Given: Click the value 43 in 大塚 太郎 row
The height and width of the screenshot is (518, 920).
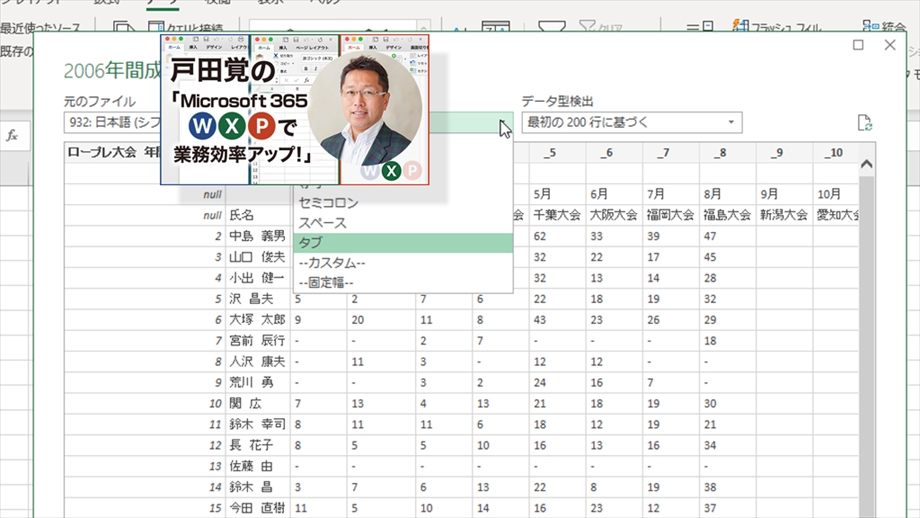Looking at the screenshot, I should 540,320.
